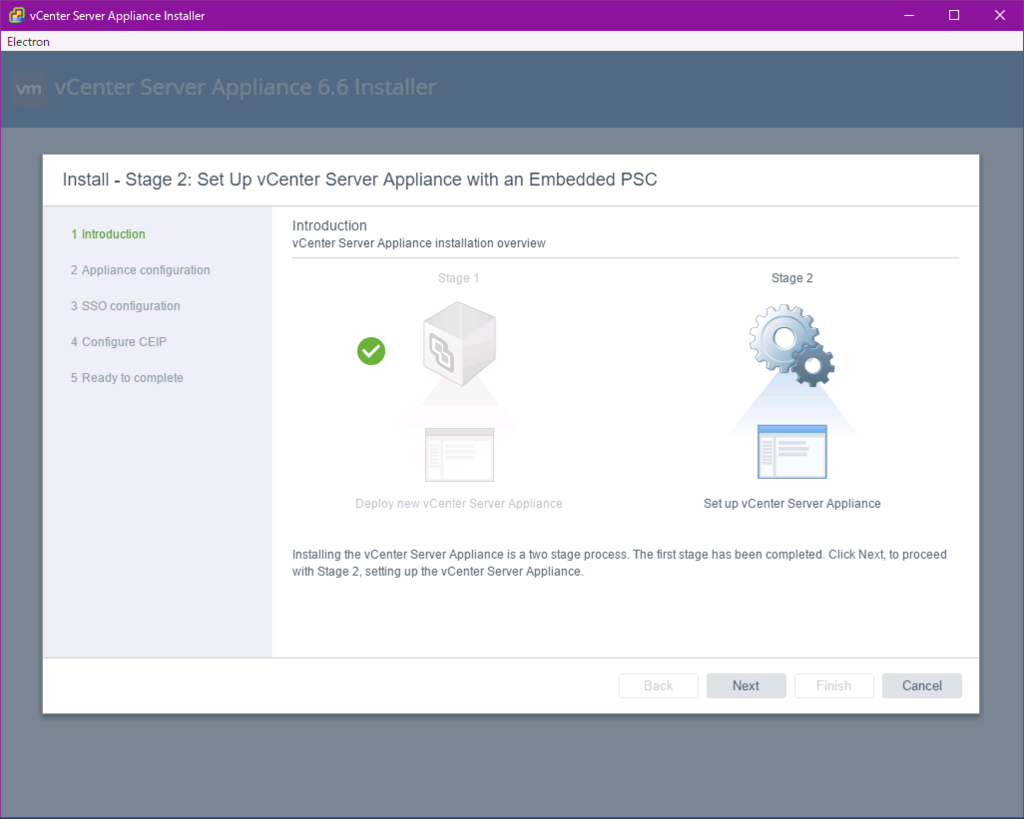This screenshot has width=1024, height=819.
Task: Click the VMware vm logo
Action: coord(29,89)
